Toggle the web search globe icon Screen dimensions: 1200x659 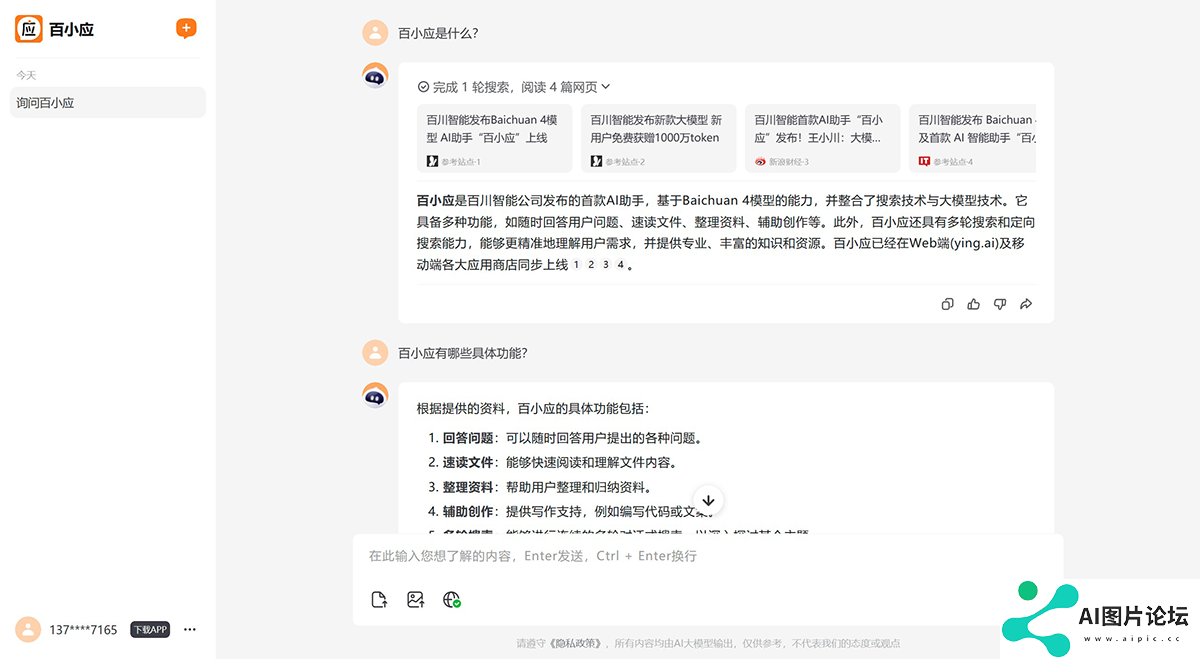(452, 600)
